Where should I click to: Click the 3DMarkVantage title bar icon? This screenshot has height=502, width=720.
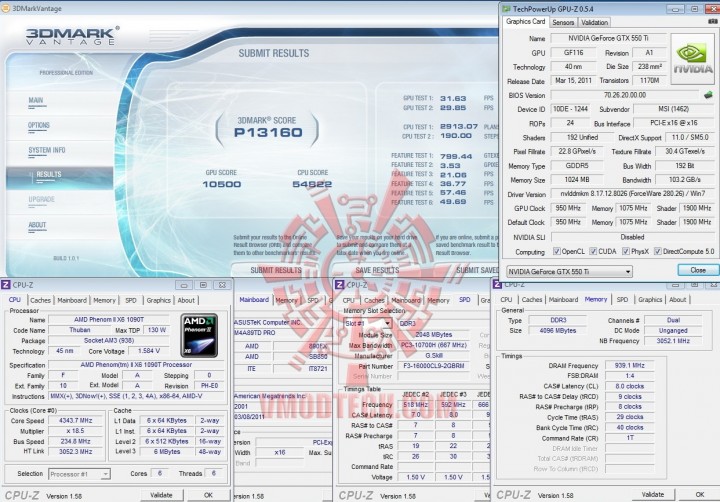pos(6,8)
